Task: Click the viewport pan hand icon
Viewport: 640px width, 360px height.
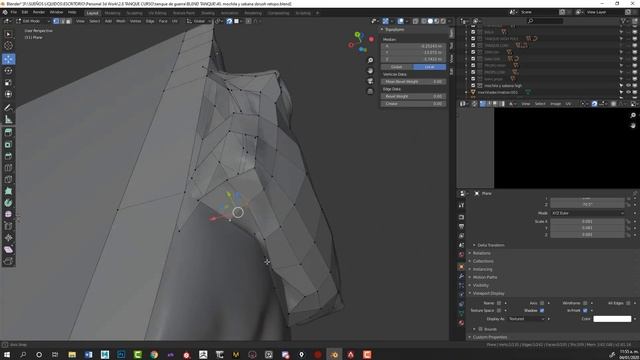Action: (370, 71)
